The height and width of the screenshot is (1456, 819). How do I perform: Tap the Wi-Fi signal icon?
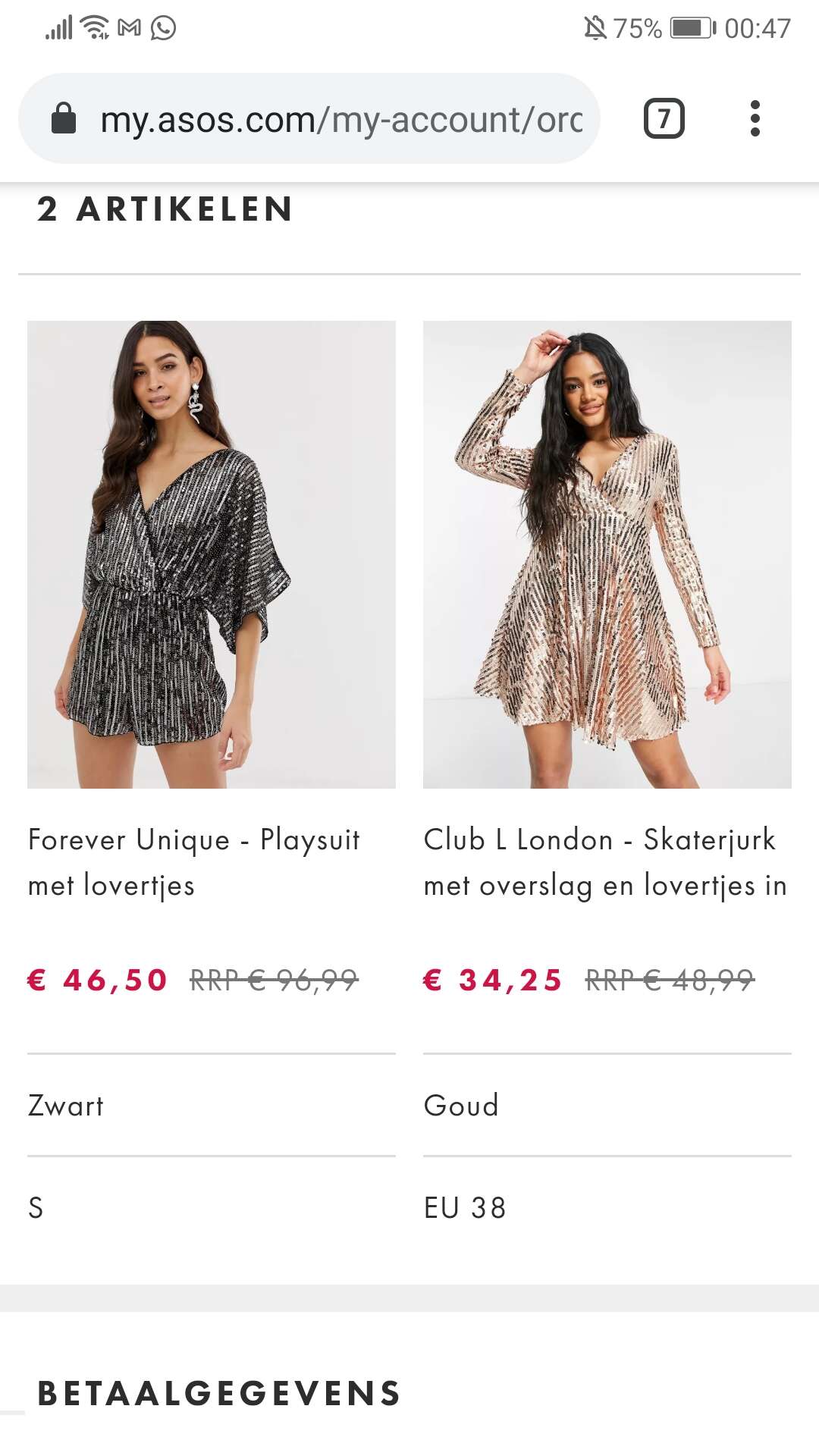[95, 27]
